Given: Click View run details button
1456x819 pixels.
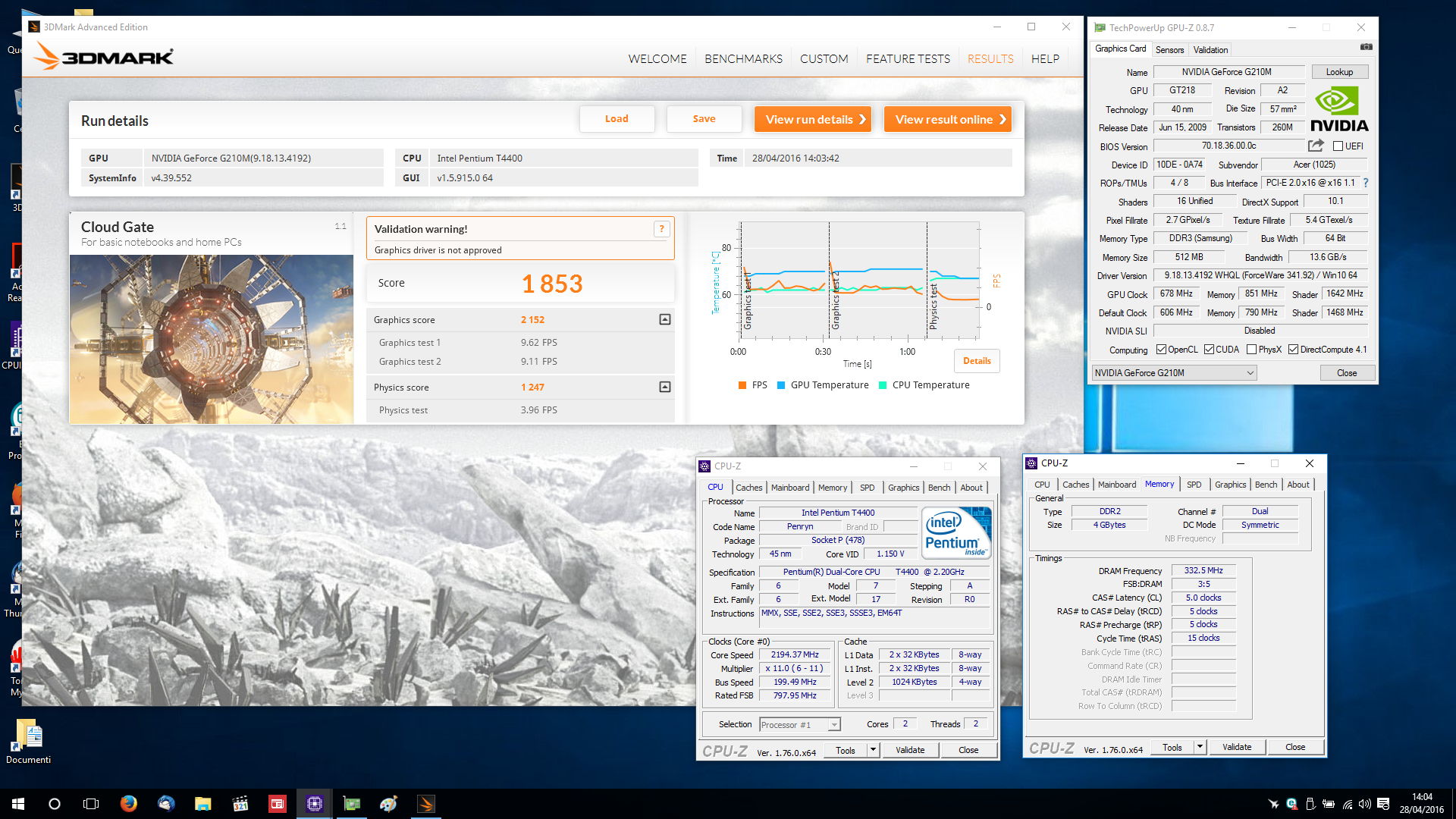Looking at the screenshot, I should pyautogui.click(x=813, y=119).
